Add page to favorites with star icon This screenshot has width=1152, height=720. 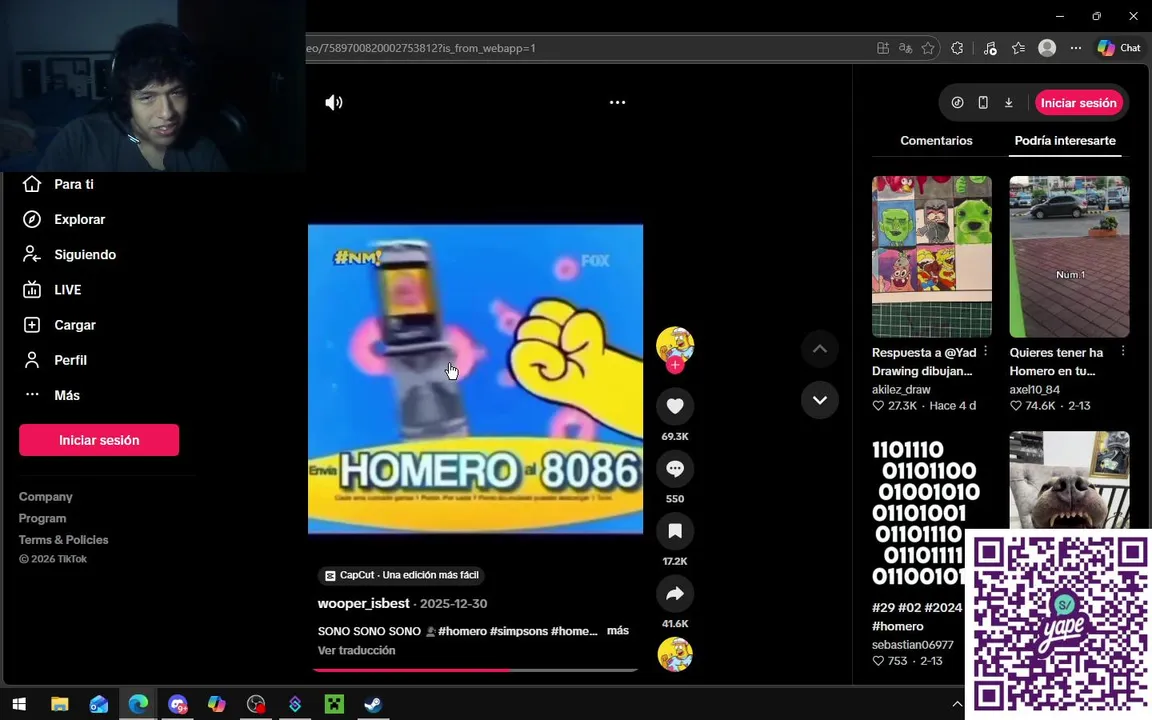[x=928, y=48]
